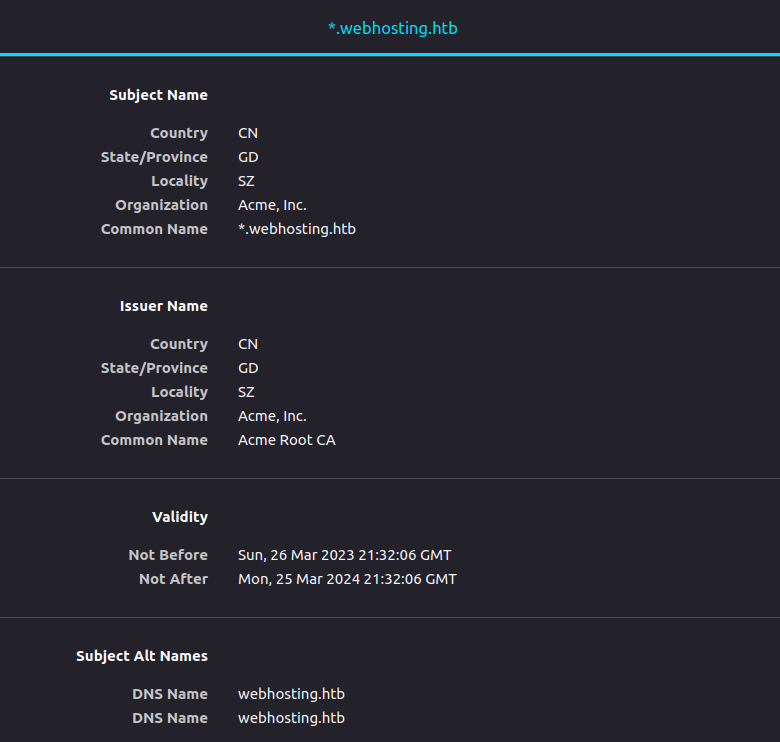Viewport: 780px width, 742px height.
Task: Click the Issuer's Country value CN
Action: click(x=248, y=344)
